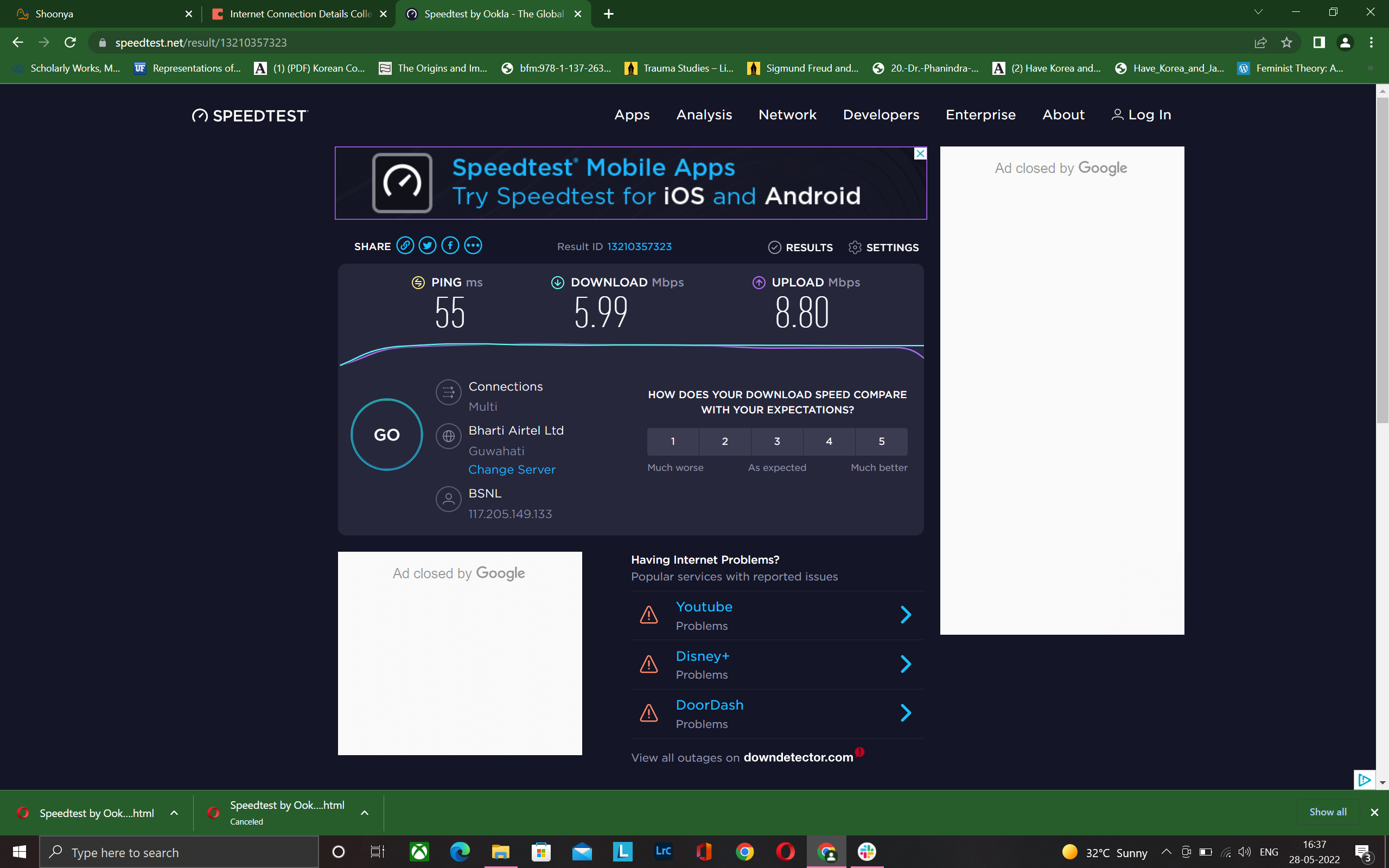Close the Speedtest Mobile Apps ad
The width and height of the screenshot is (1389, 868).
coord(920,154)
